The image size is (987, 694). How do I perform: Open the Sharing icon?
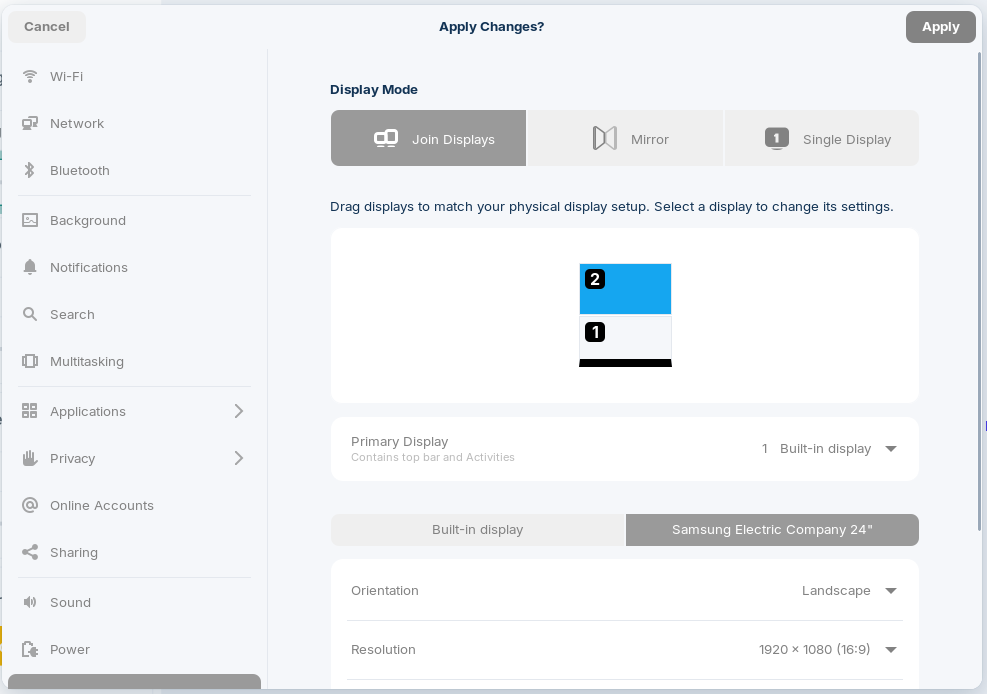pos(30,552)
